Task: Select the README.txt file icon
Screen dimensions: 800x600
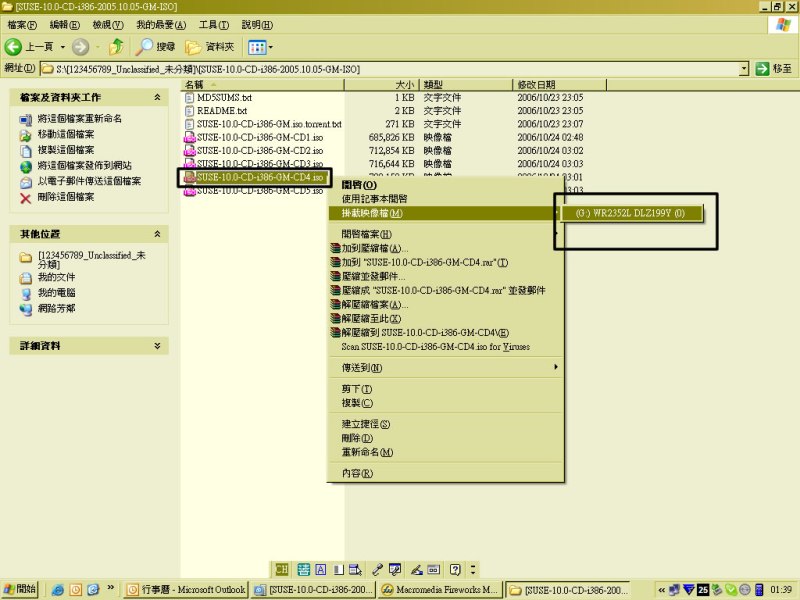Action: coord(189,111)
